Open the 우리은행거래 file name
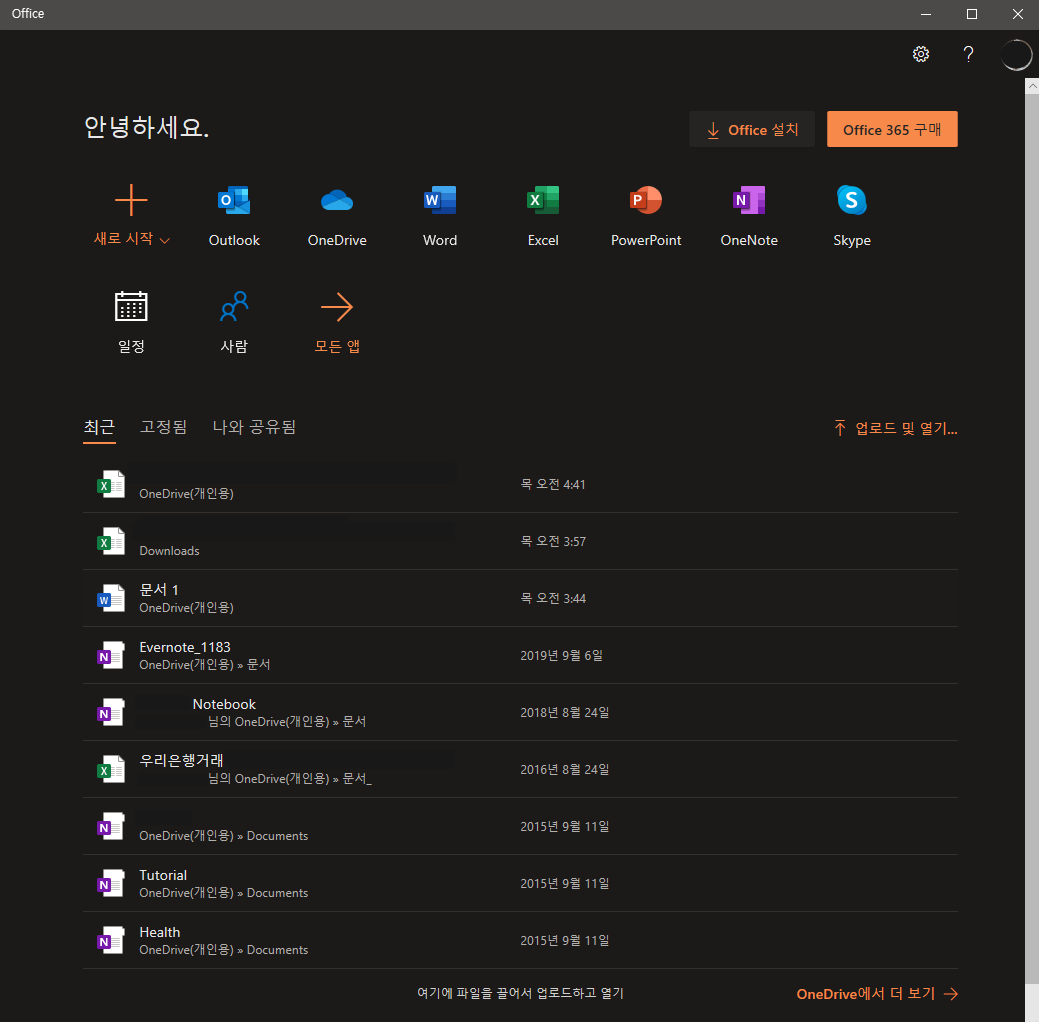Image resolution: width=1039 pixels, height=1022 pixels. pos(181,760)
